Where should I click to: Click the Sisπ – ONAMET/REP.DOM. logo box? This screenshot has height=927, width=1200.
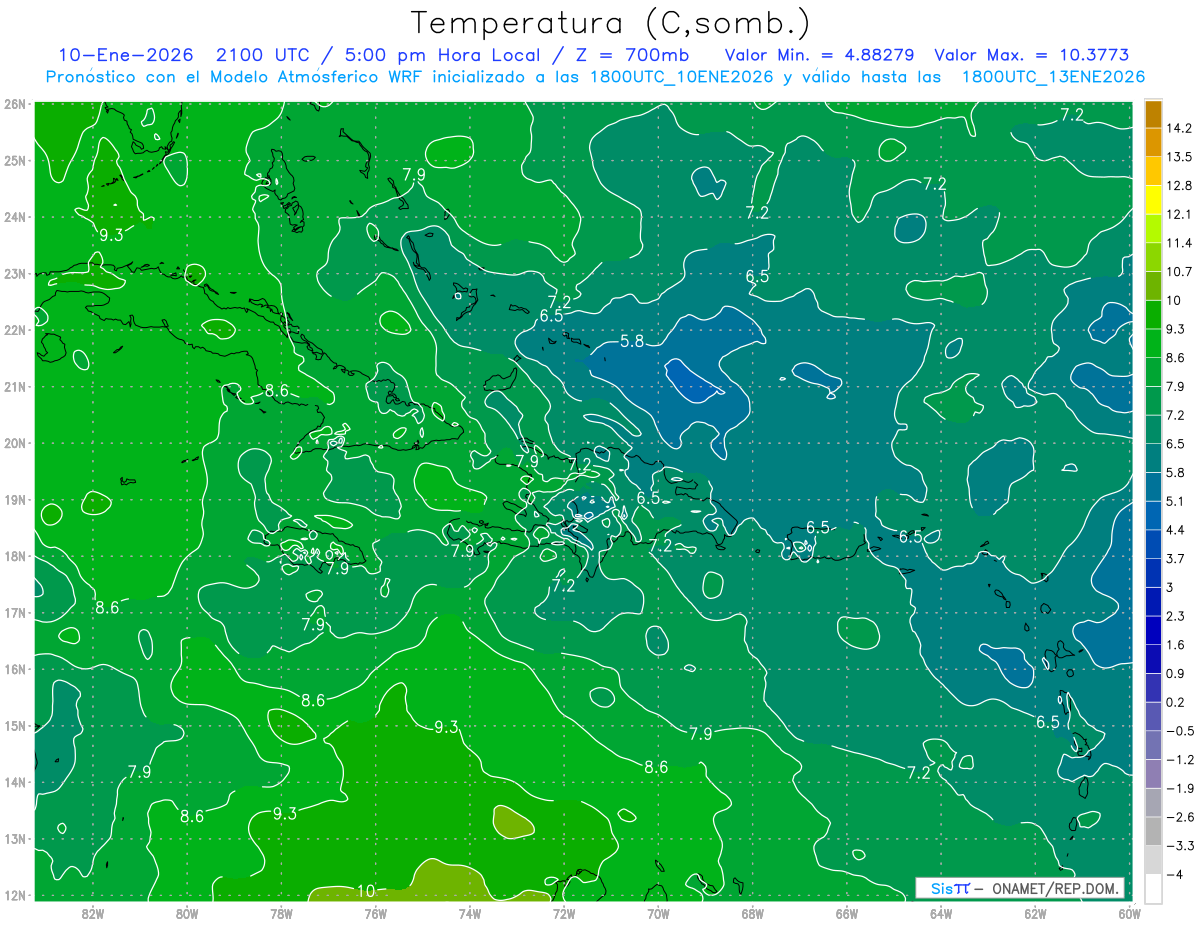[1020, 888]
